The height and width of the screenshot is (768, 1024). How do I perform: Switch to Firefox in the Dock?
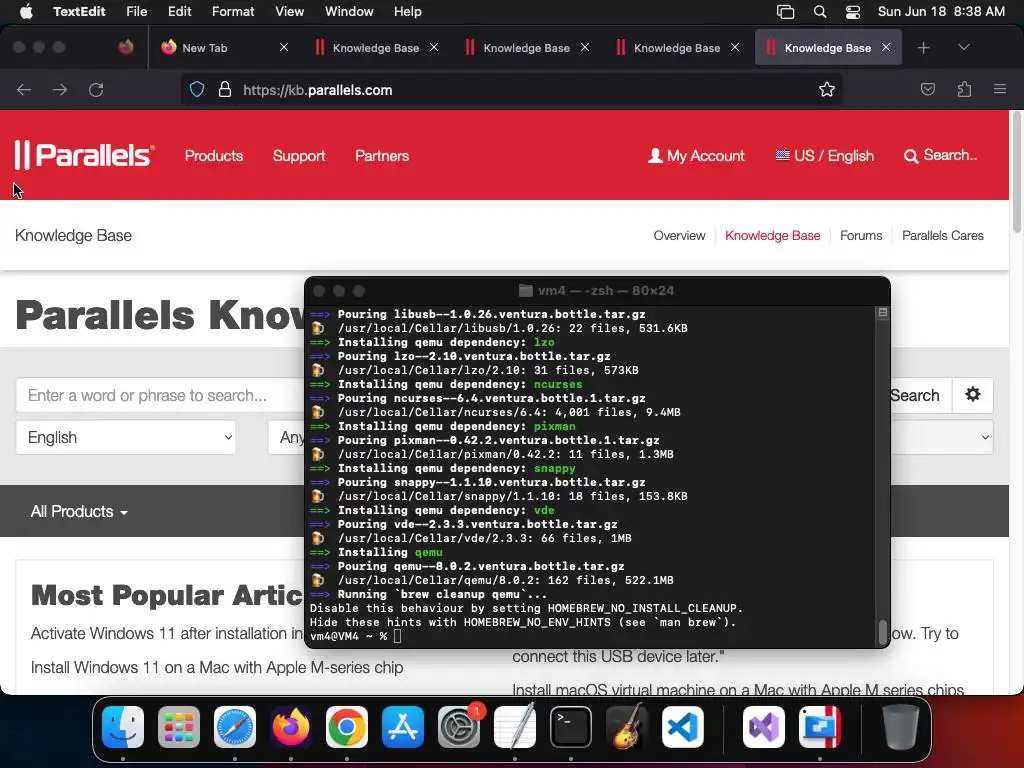tap(291, 727)
